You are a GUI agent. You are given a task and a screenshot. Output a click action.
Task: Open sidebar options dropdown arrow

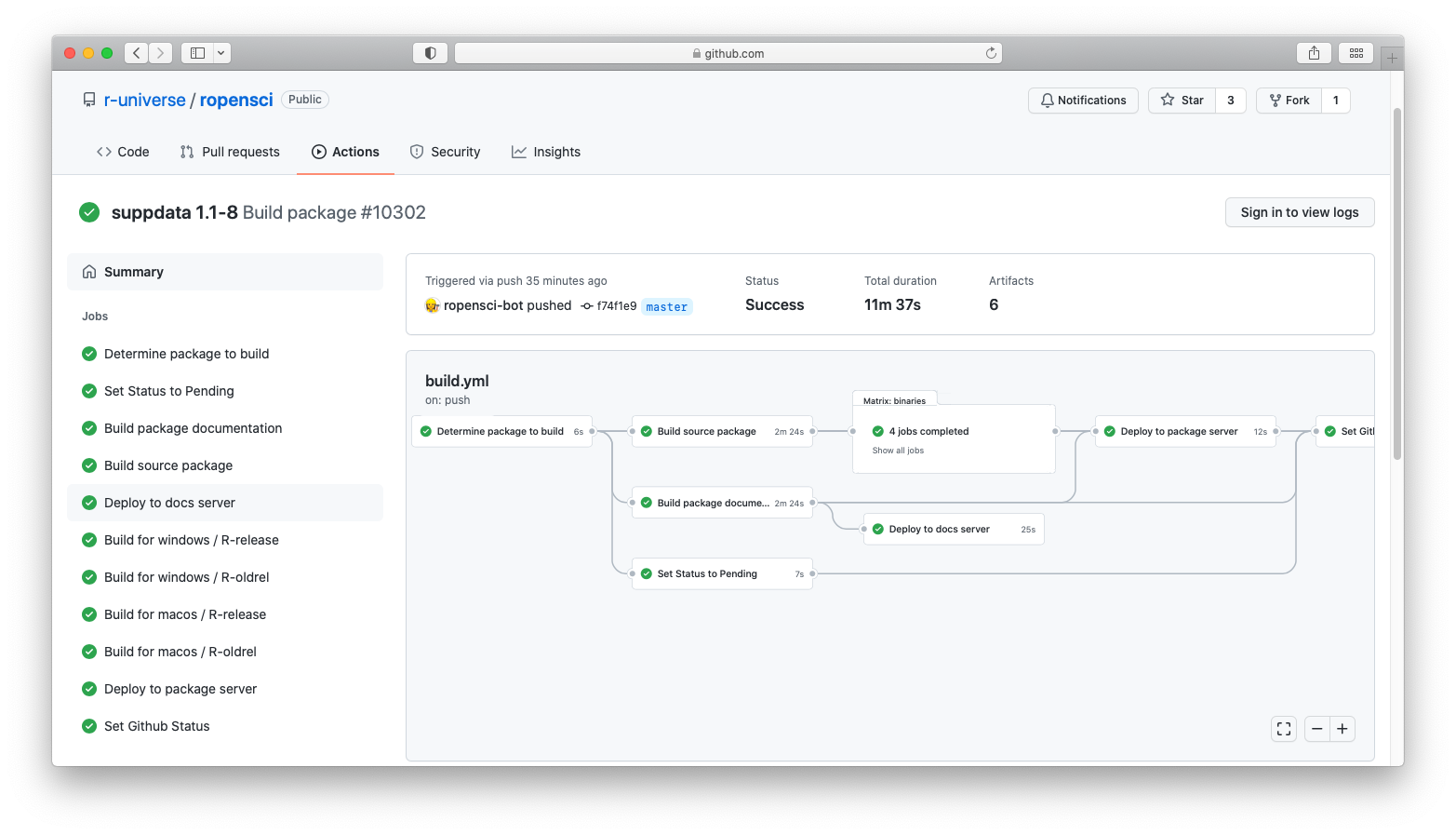221,53
